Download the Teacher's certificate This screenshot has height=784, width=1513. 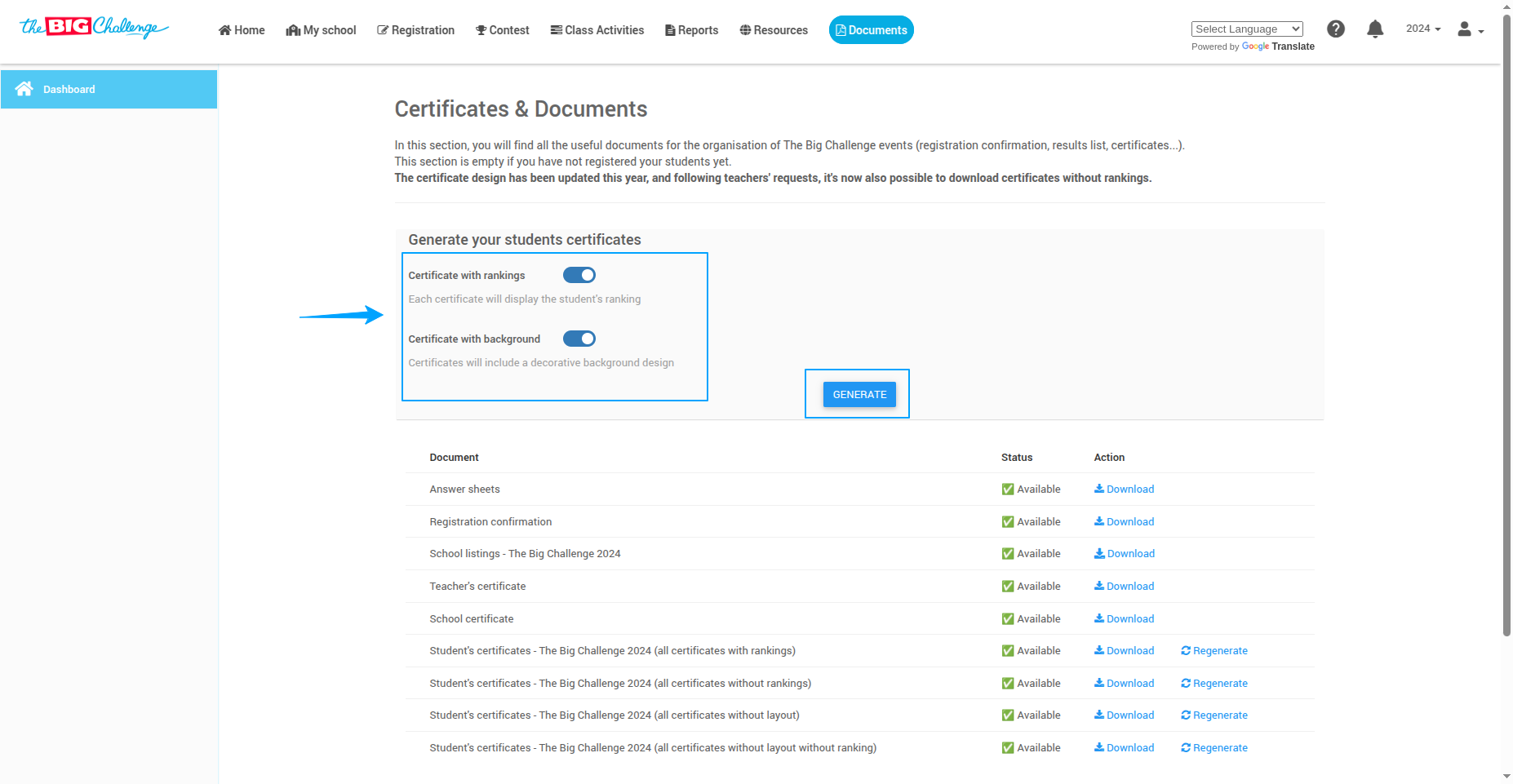pyautogui.click(x=1124, y=586)
